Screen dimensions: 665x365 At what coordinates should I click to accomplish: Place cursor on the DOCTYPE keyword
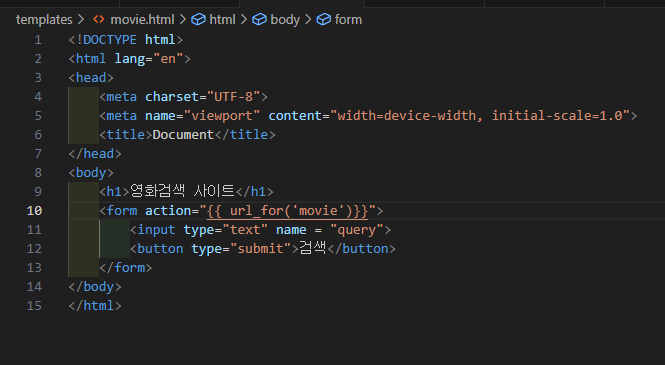coord(110,40)
